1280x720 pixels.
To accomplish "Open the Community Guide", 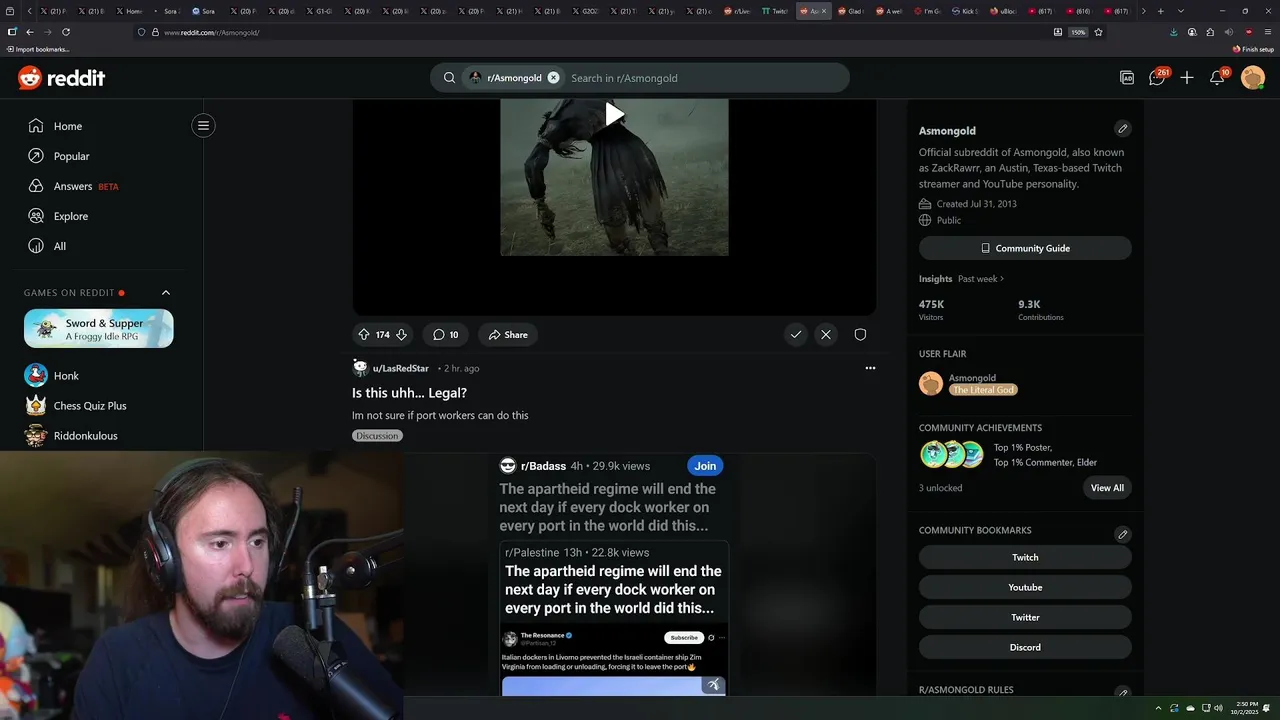I will pos(1025,248).
